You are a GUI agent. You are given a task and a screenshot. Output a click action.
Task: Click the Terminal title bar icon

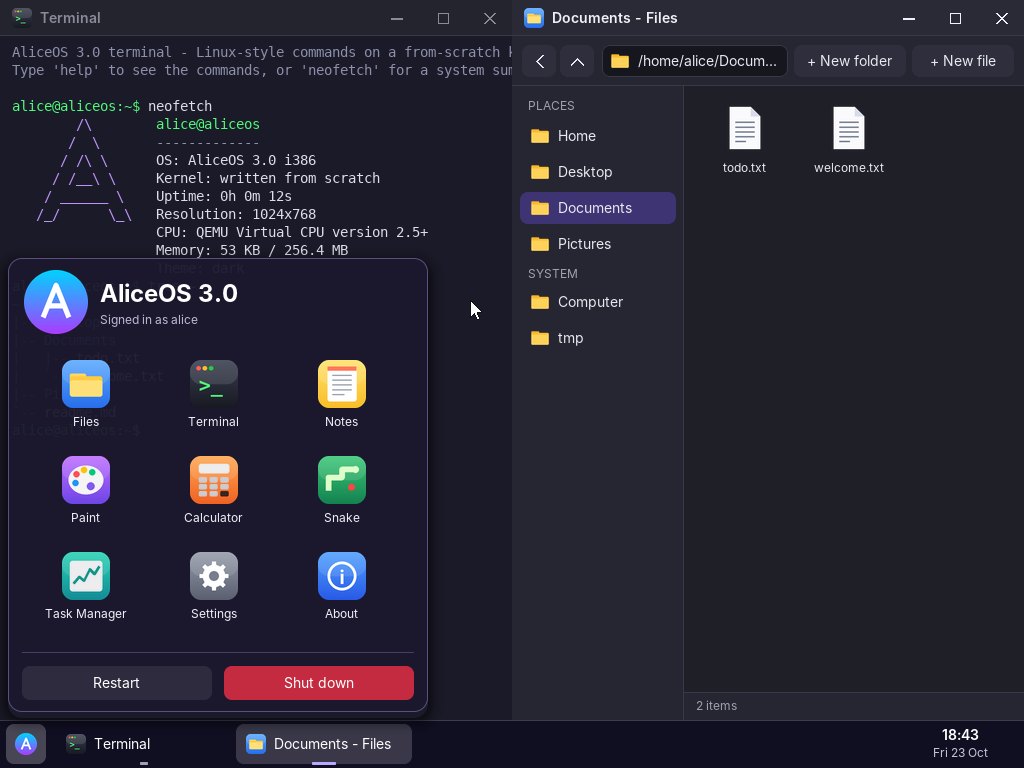[x=22, y=18]
